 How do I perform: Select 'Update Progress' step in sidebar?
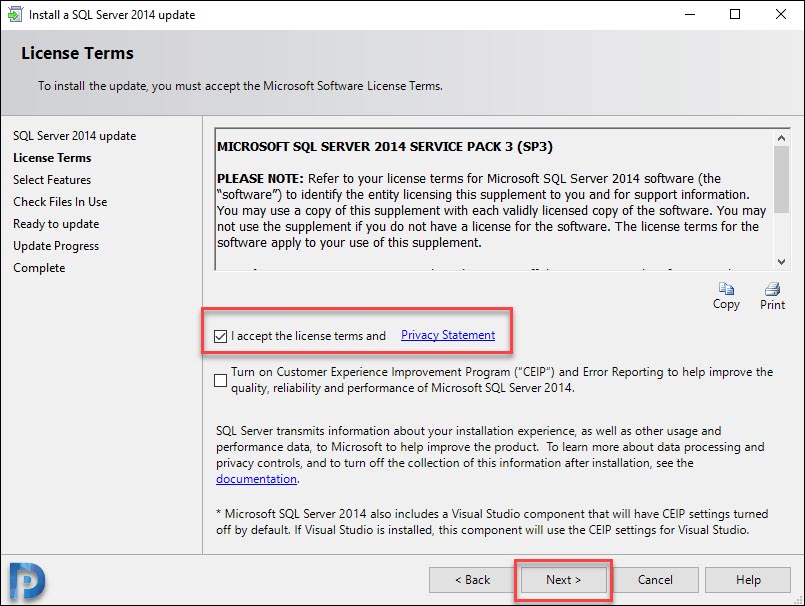point(56,246)
